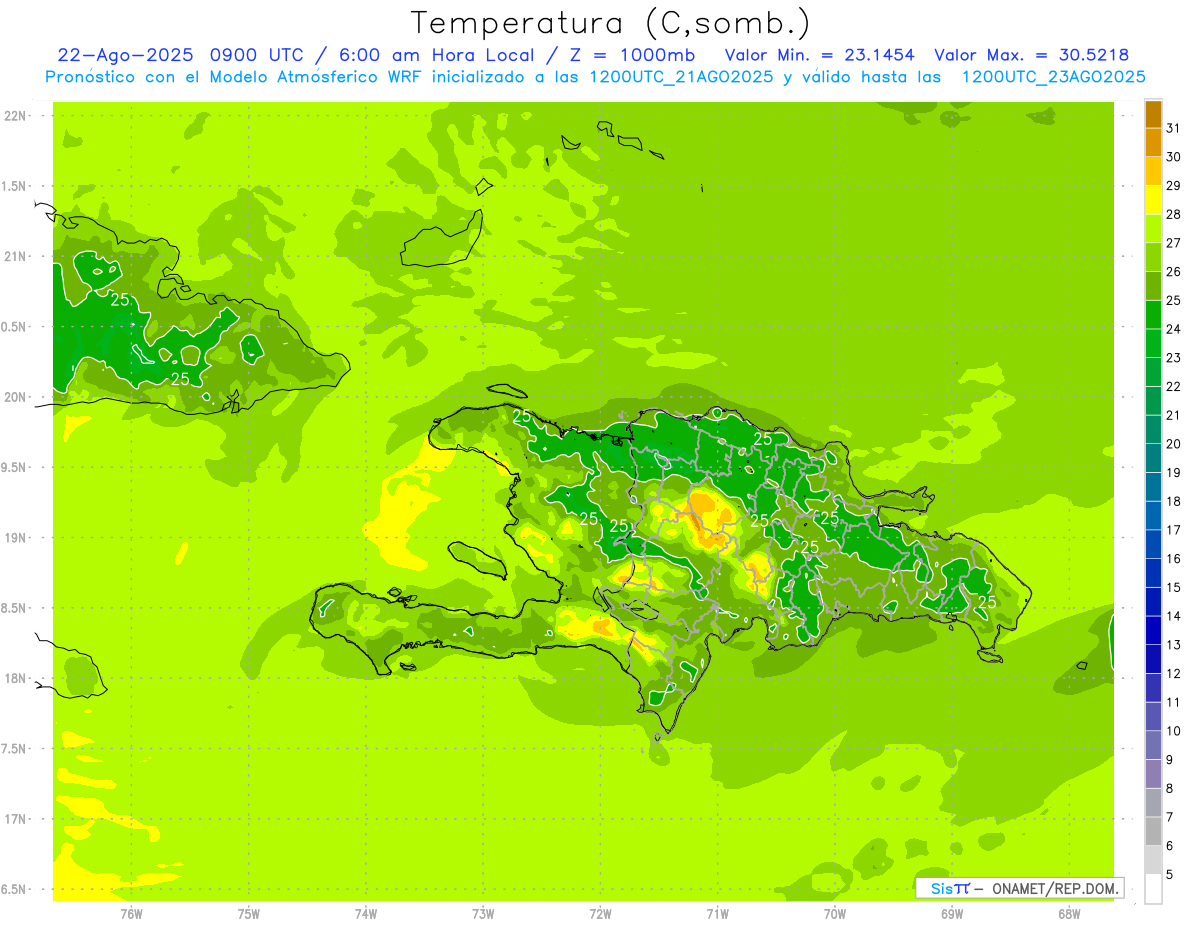Click the '69W' longitude label
The width and height of the screenshot is (1200, 927).
pos(952,913)
